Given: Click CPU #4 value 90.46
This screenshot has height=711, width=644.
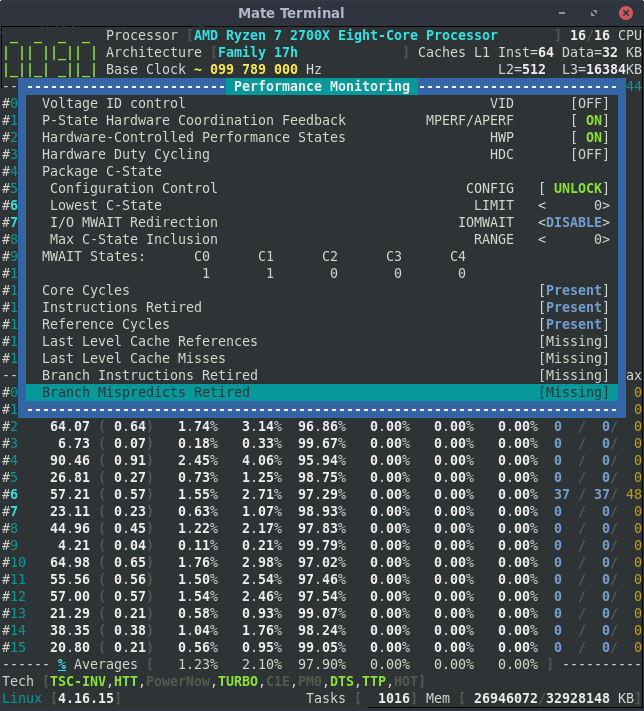Looking at the screenshot, I should [70, 461].
